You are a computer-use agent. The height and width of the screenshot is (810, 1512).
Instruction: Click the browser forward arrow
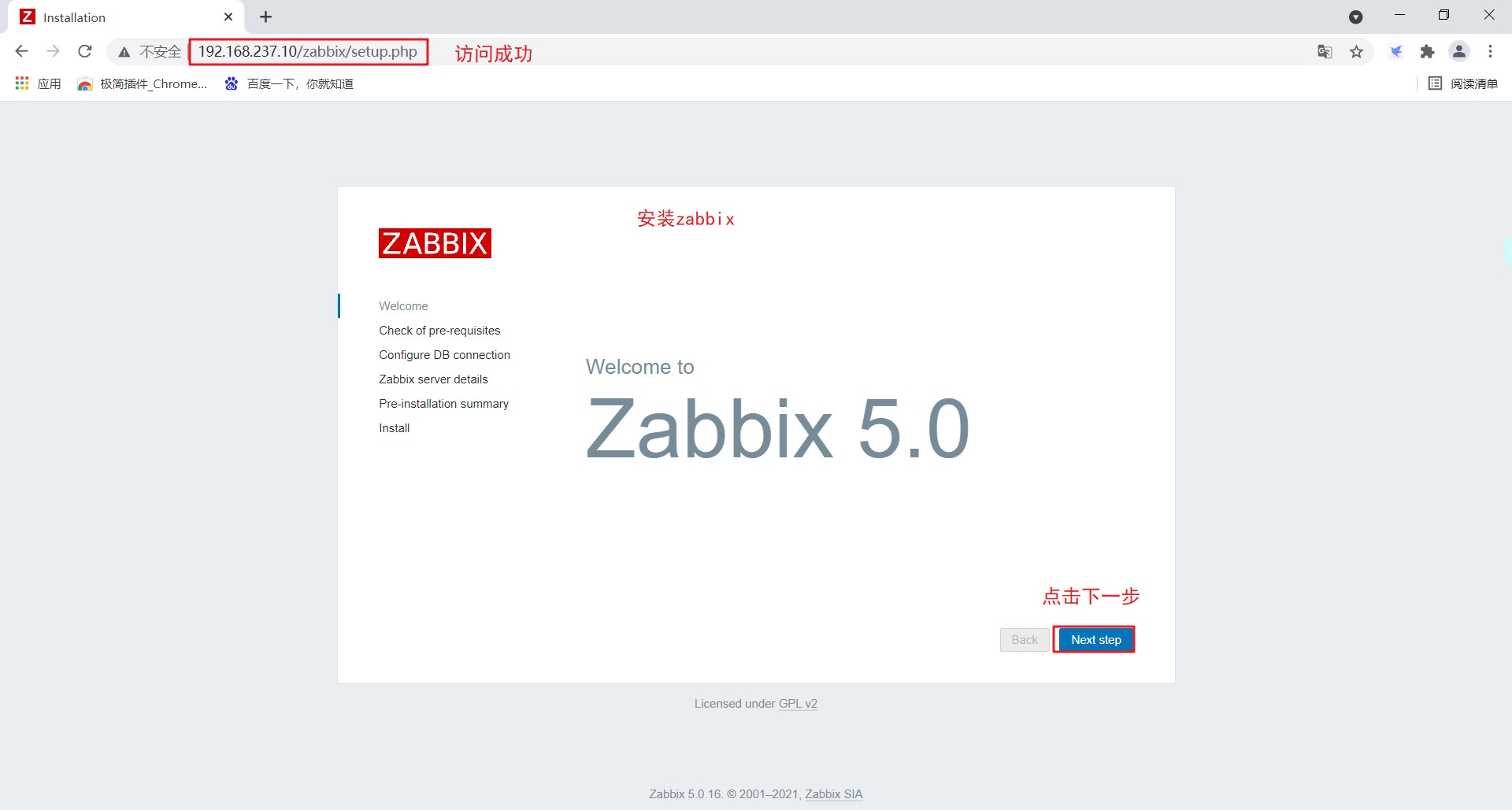54,52
